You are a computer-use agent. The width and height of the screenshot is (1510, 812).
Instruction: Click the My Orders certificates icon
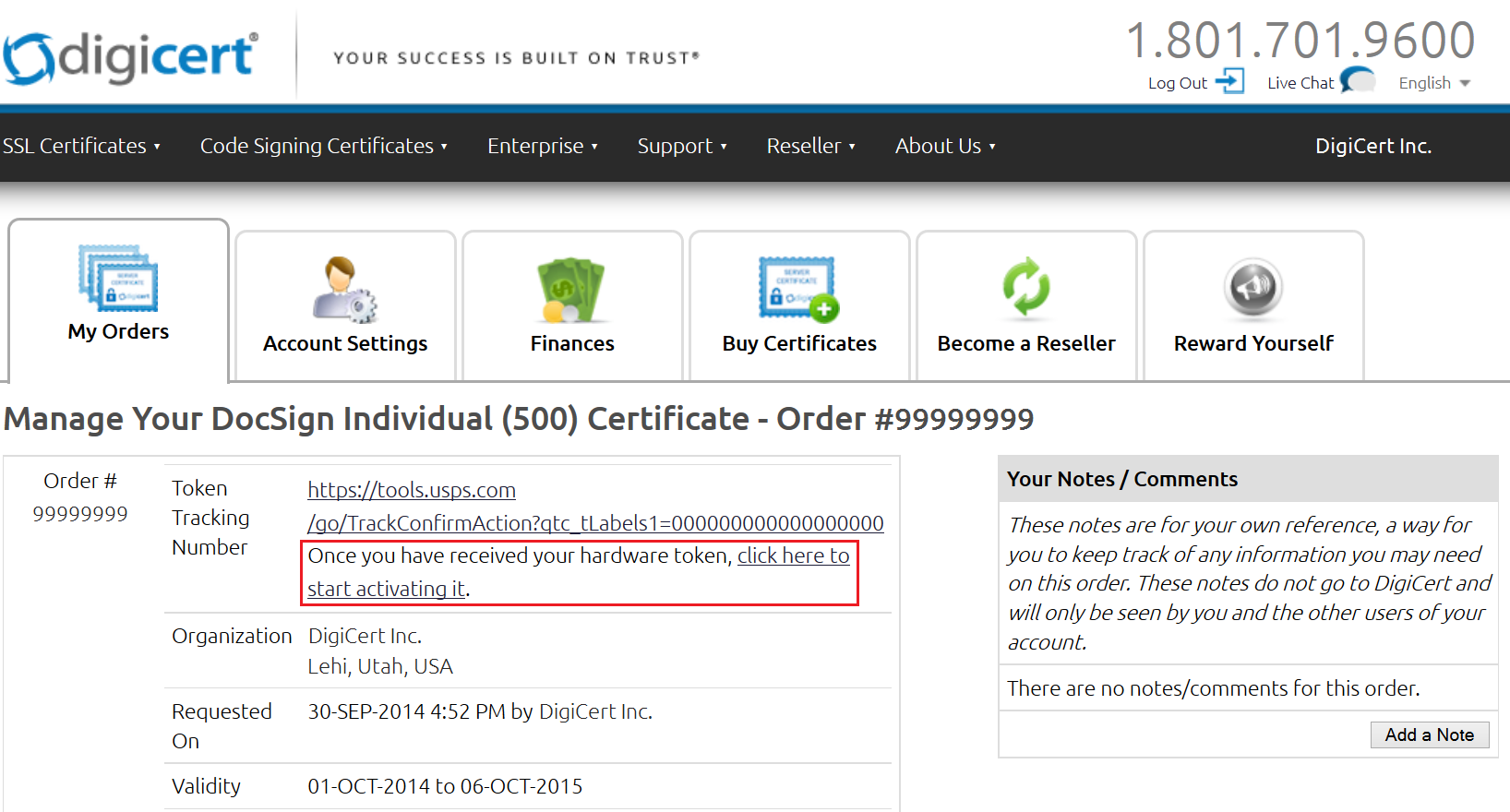click(x=118, y=278)
